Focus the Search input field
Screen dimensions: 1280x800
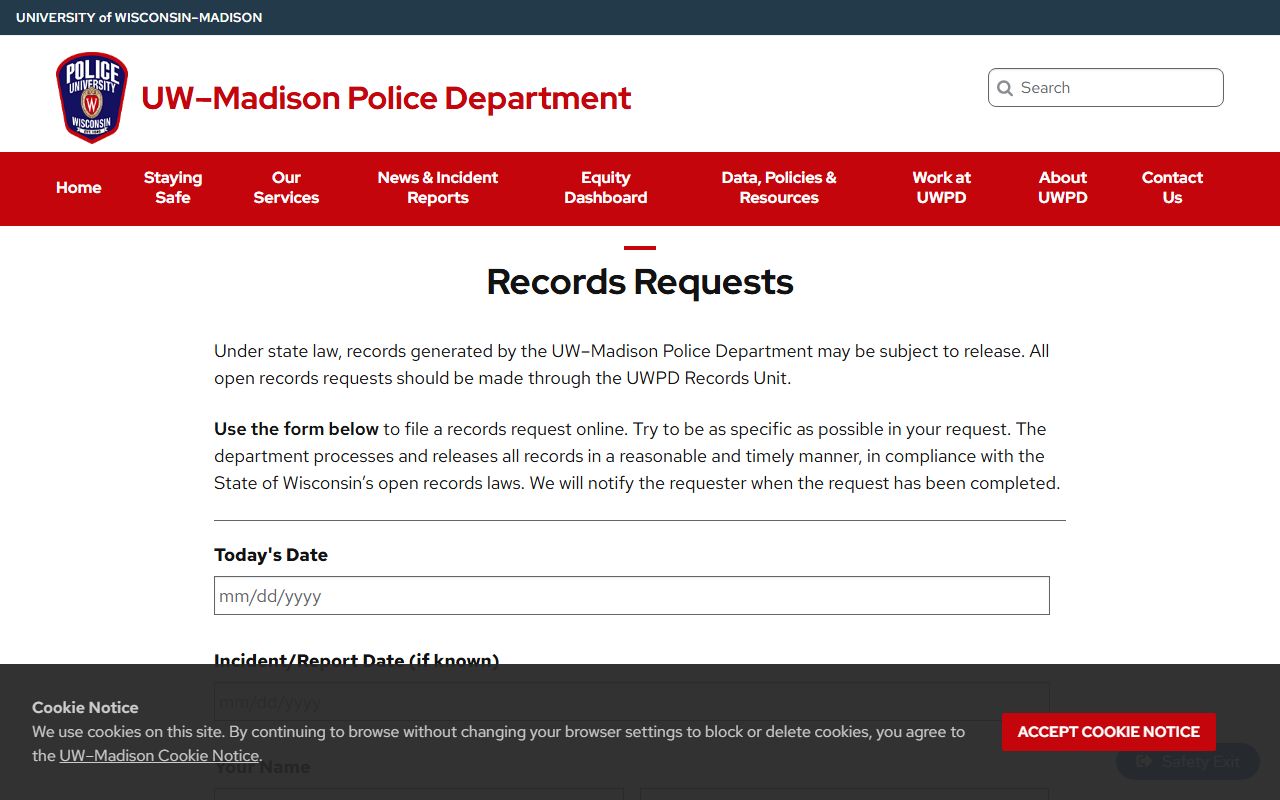tap(1106, 88)
